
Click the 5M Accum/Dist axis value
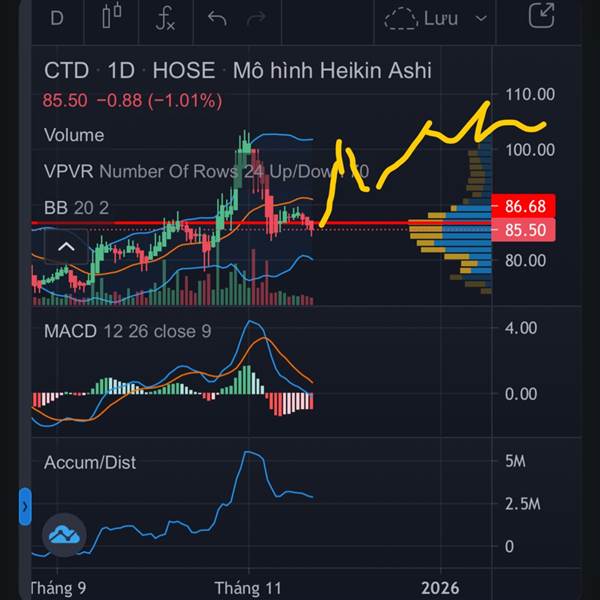point(515,461)
